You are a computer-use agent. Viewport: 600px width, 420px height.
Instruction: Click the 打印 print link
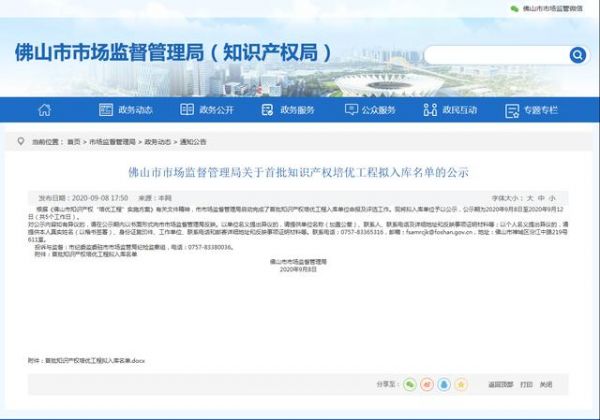pyautogui.click(x=526, y=384)
